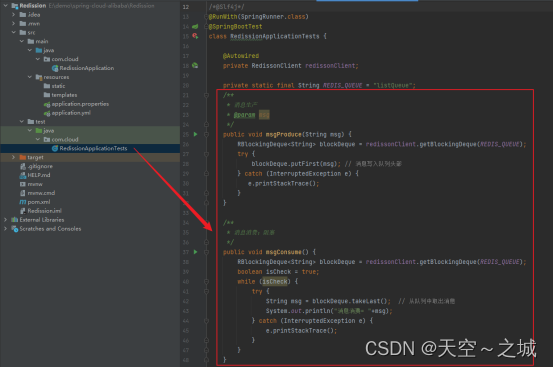Image resolution: width=553 pixels, height=368 pixels.
Task: Expand the .mvn folder
Action: click(14, 24)
